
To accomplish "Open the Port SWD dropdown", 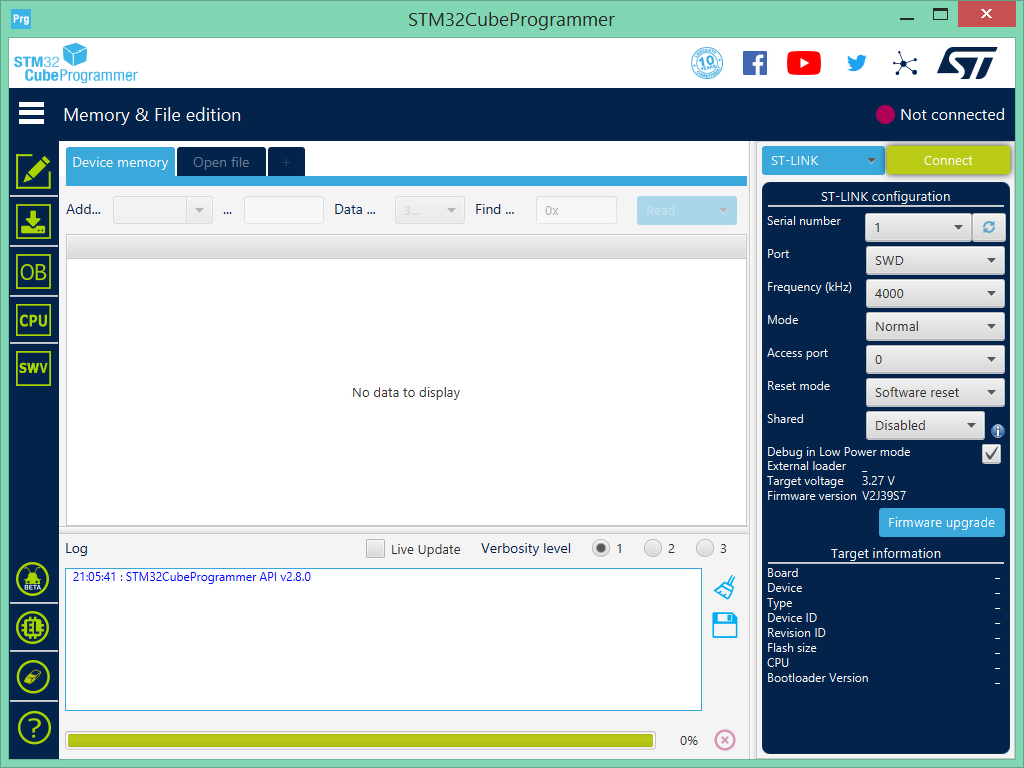I will pos(935,260).
